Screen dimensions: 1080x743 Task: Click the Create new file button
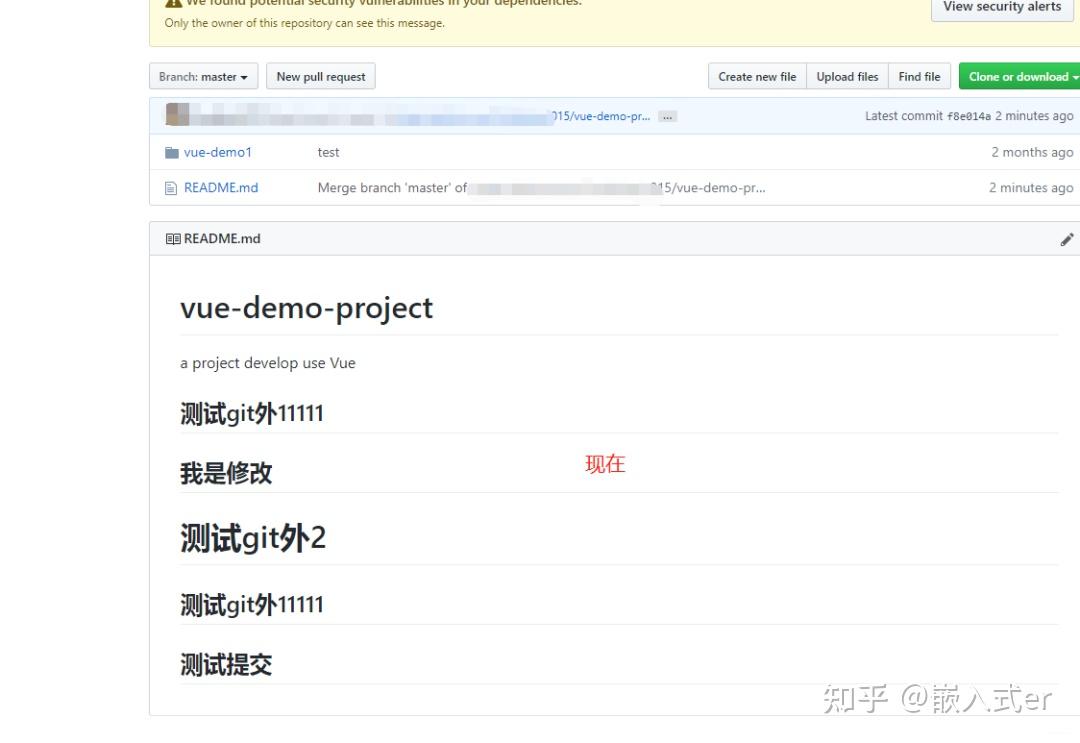(757, 76)
